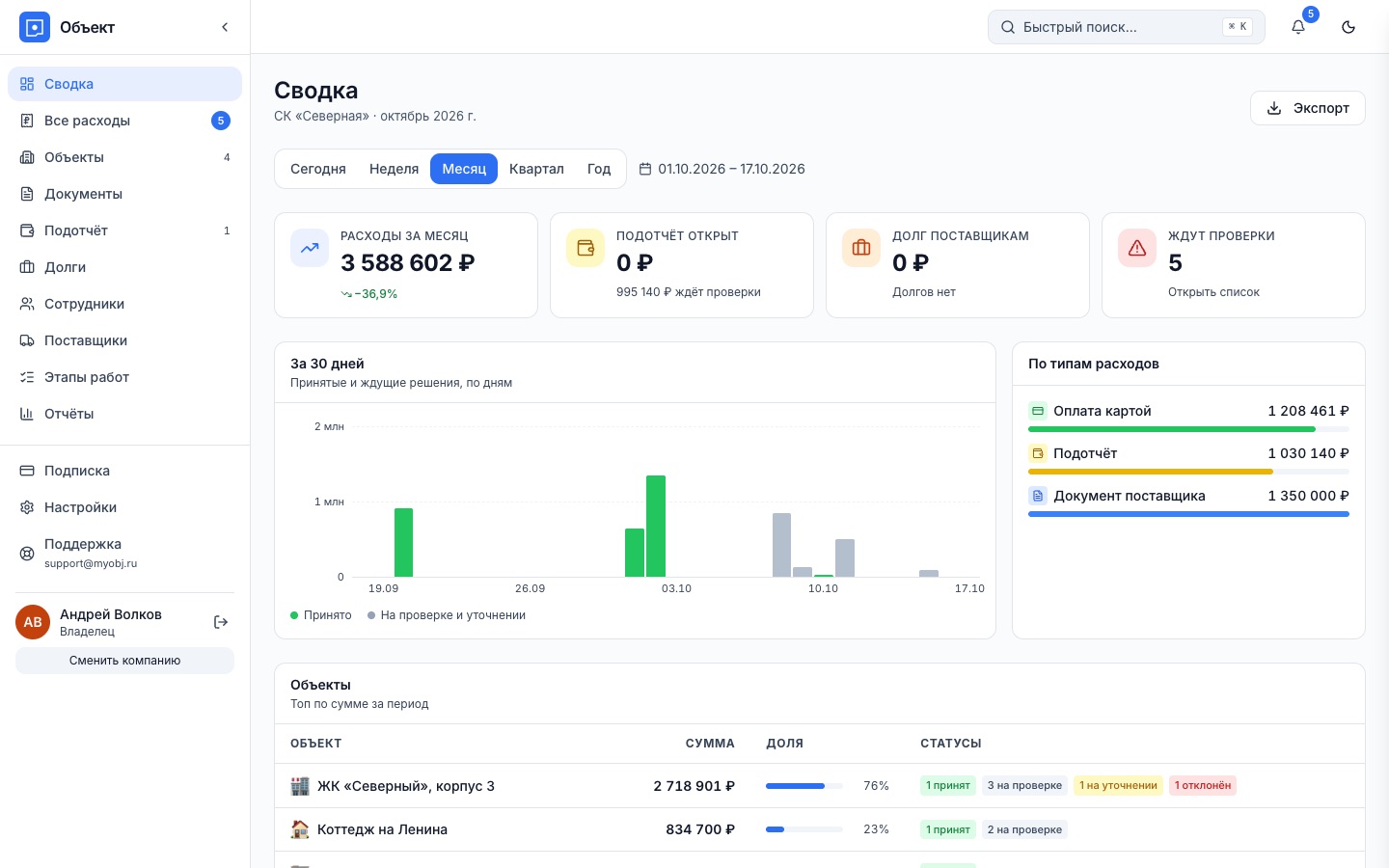Image resolution: width=1389 pixels, height=868 pixels.
Task: Switch period to Год
Action: pyautogui.click(x=599, y=169)
